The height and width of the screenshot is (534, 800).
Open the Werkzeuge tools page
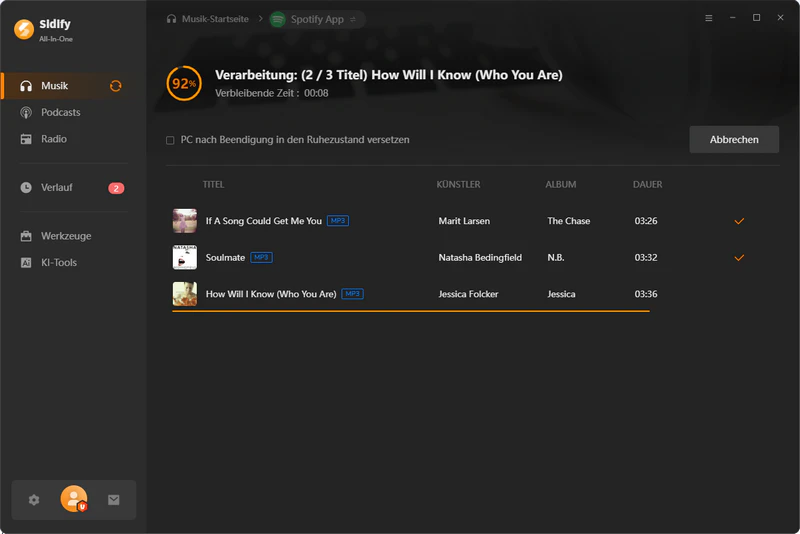66,236
